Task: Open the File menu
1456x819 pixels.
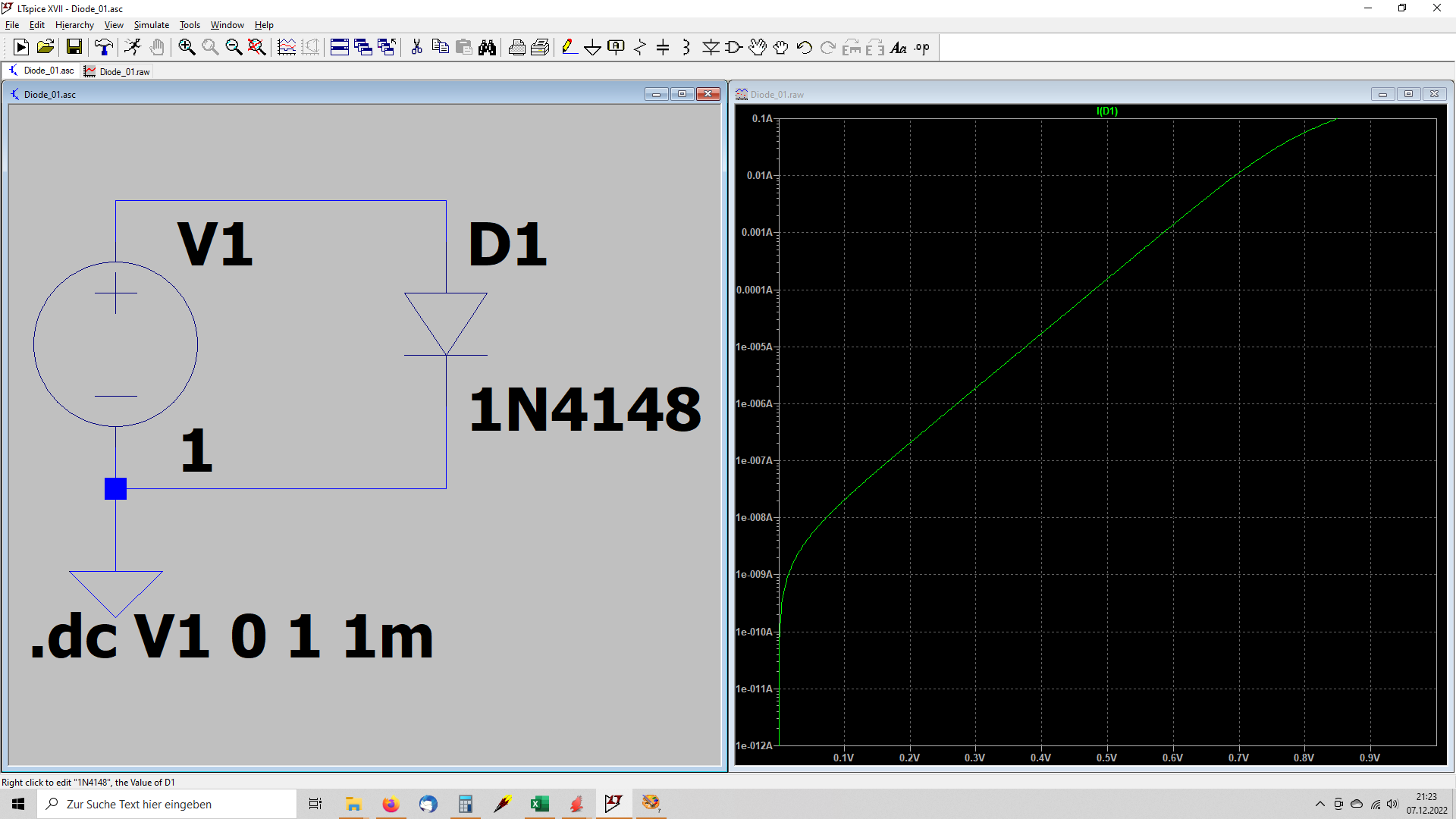Action: [12, 25]
